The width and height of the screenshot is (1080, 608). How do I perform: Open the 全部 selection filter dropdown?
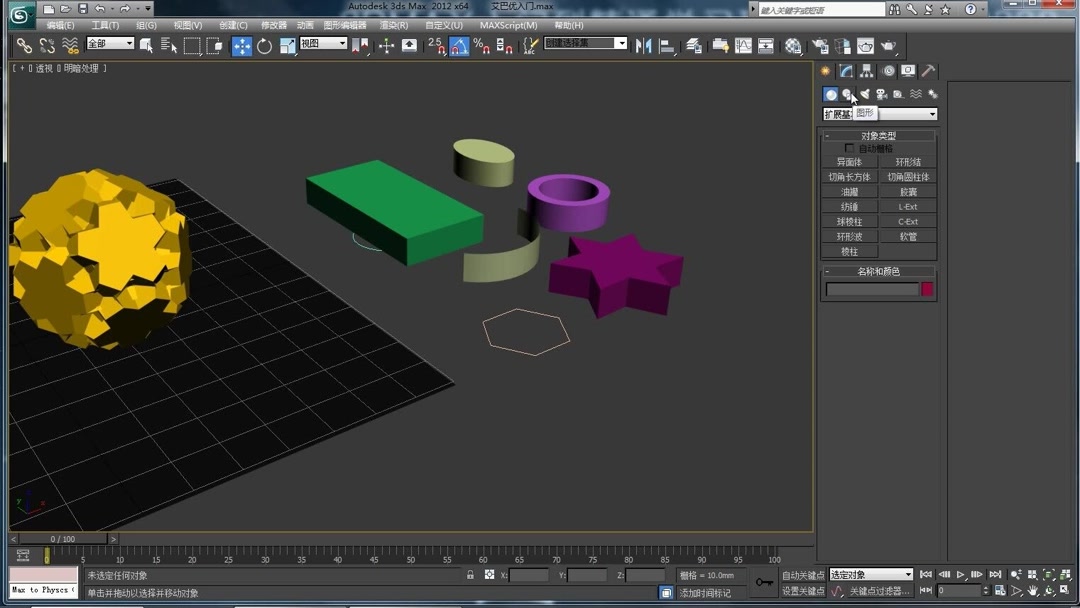coord(108,44)
